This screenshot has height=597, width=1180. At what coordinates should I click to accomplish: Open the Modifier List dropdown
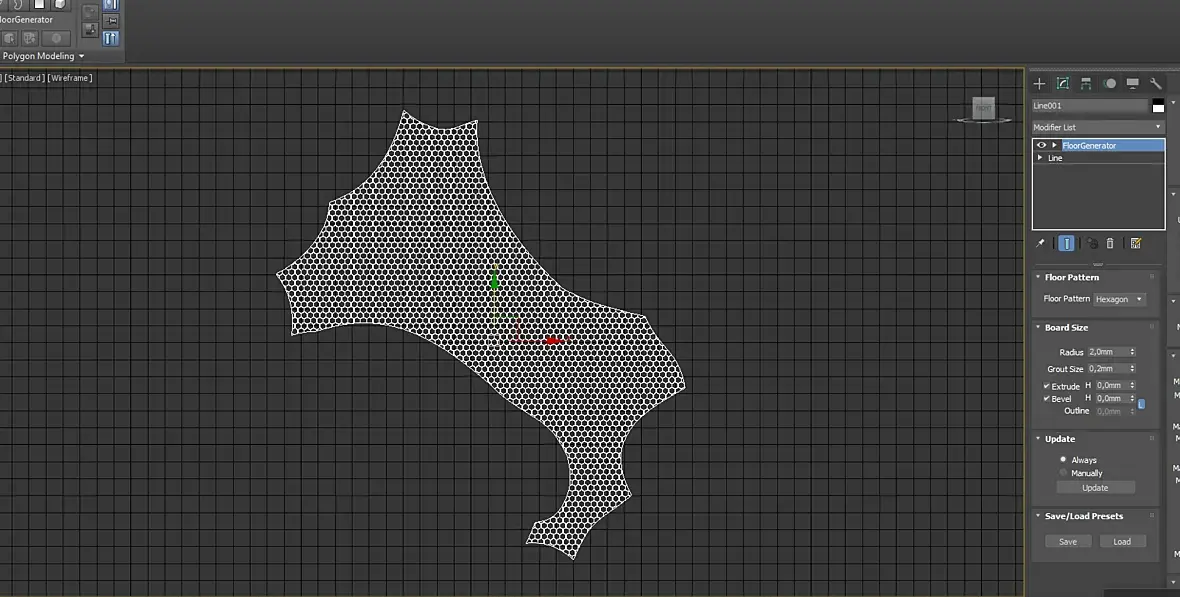coord(1098,127)
